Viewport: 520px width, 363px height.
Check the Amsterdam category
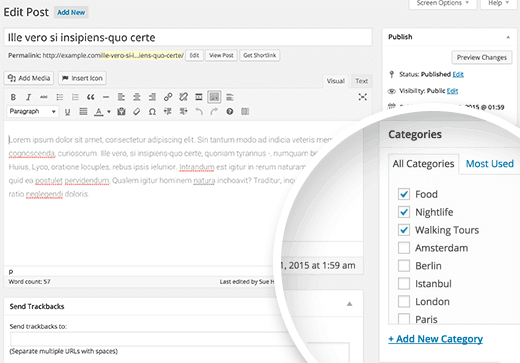coord(404,248)
